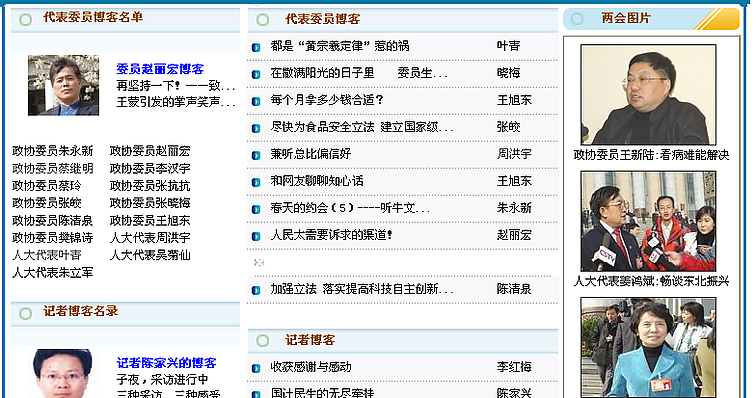The height and width of the screenshot is (398, 756).
Task: Open 记者陈家兴的博客 title link
Action: pyautogui.click(x=166, y=363)
